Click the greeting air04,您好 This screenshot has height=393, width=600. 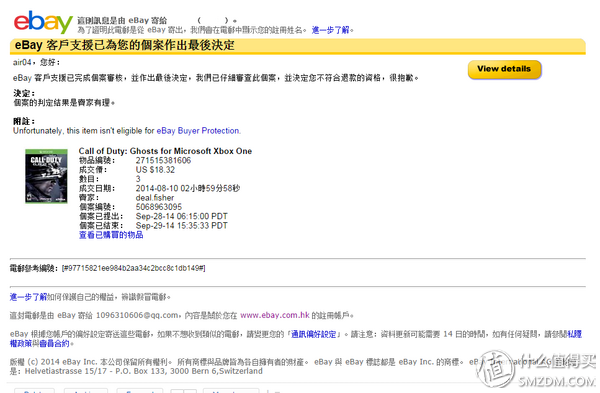tap(36, 62)
